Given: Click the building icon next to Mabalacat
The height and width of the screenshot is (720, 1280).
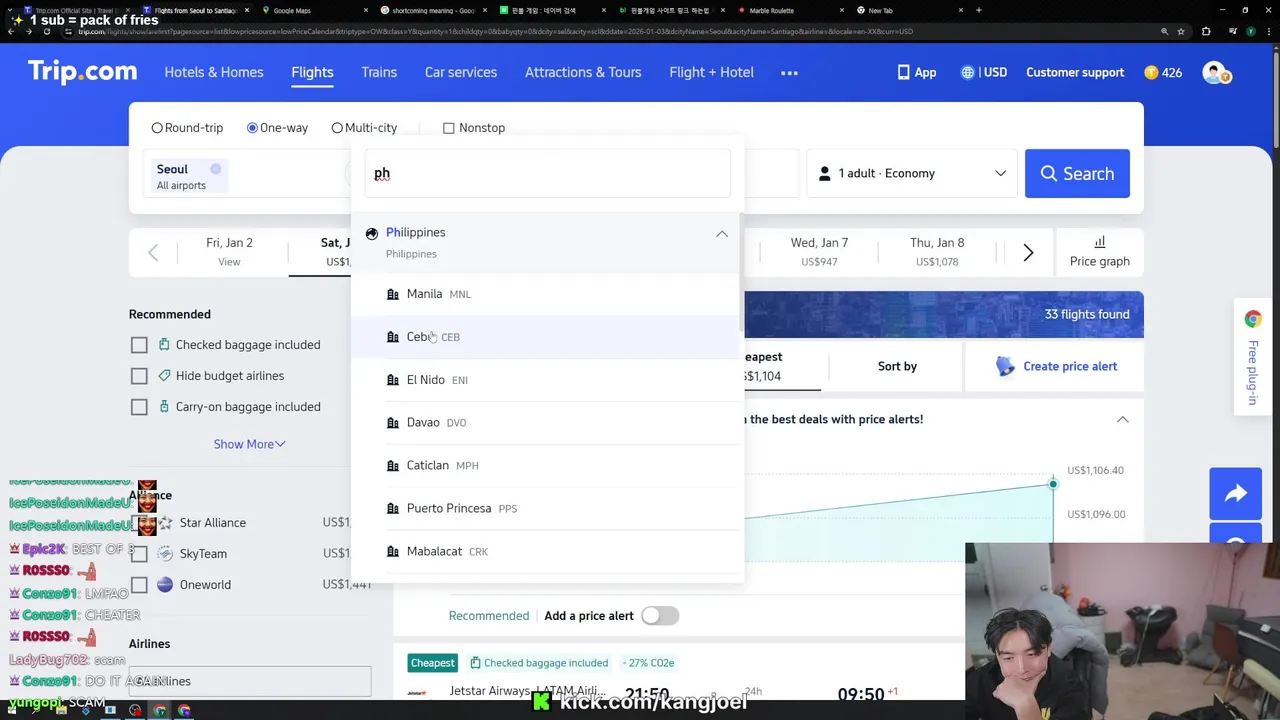Looking at the screenshot, I should click(x=393, y=551).
